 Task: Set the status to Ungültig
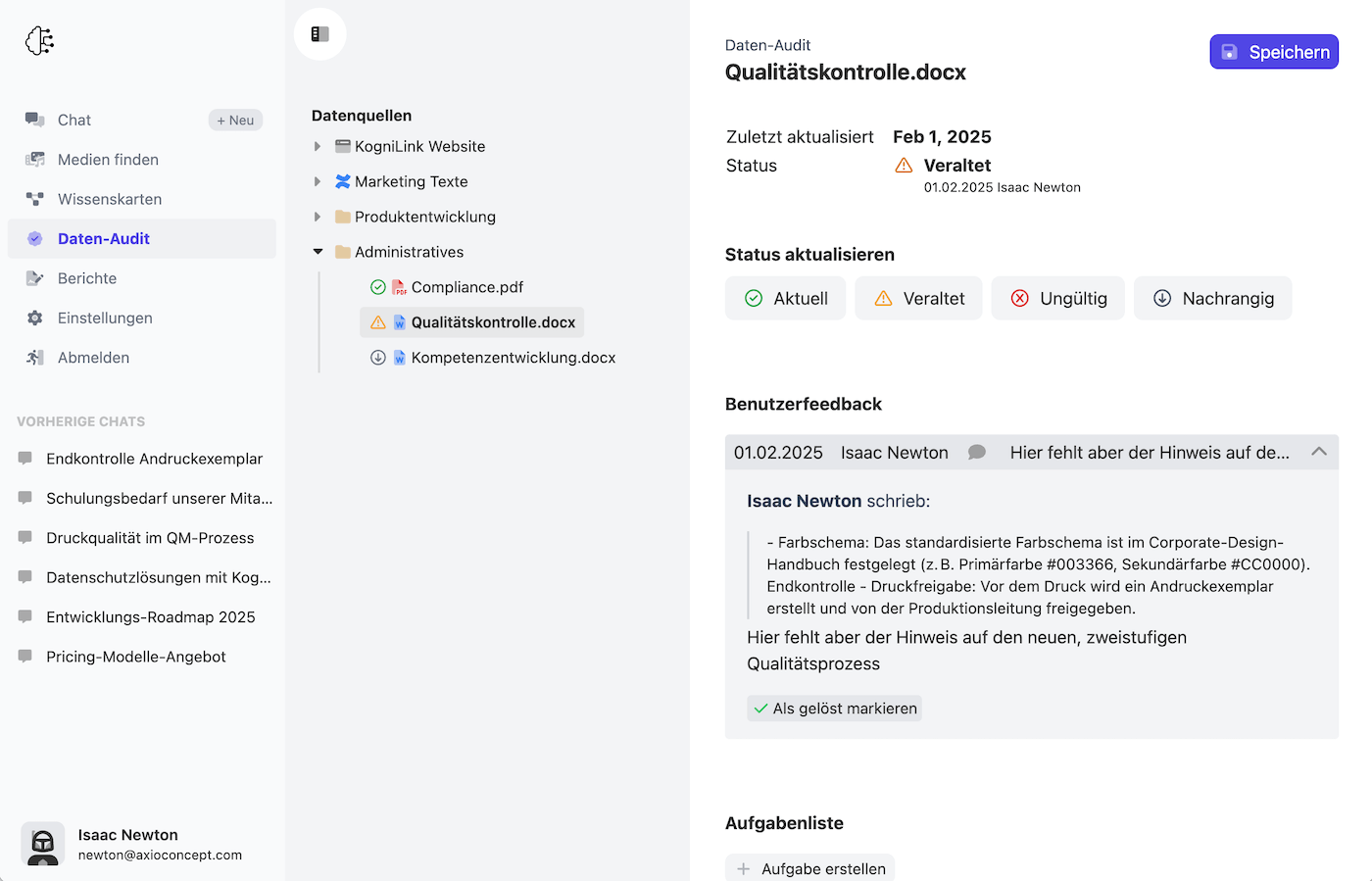point(1057,298)
